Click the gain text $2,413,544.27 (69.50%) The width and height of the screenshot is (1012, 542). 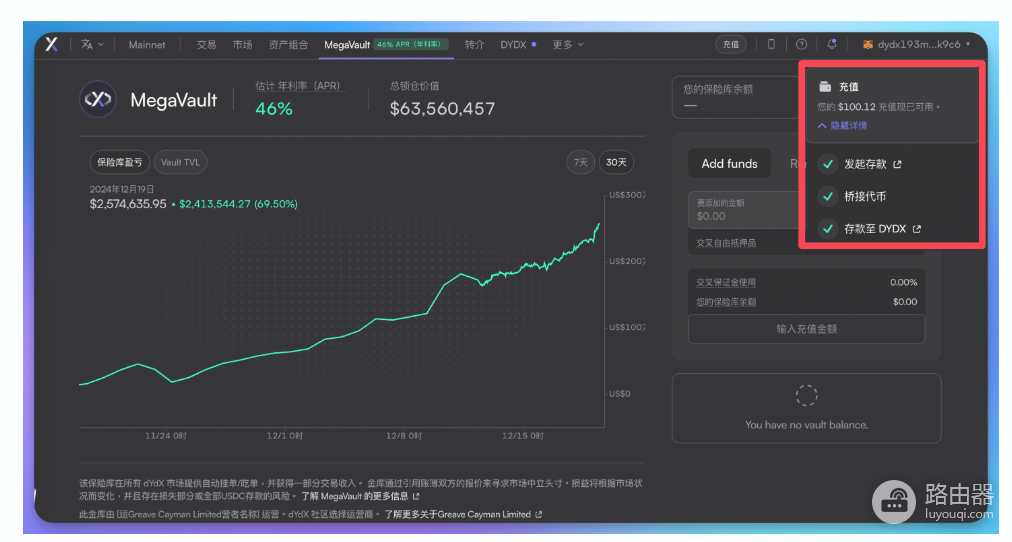tap(238, 204)
